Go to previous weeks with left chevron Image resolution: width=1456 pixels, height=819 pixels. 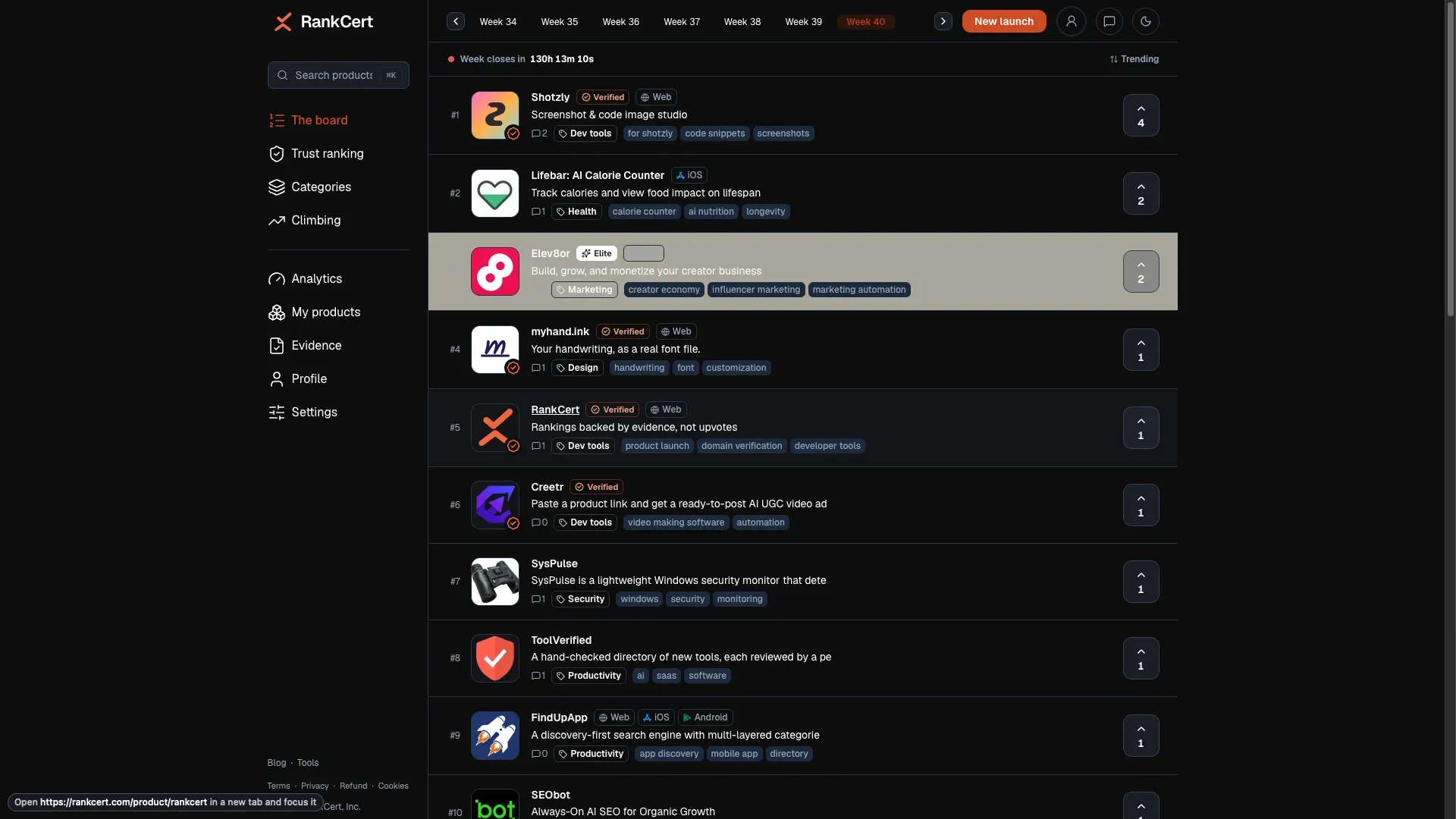click(455, 21)
